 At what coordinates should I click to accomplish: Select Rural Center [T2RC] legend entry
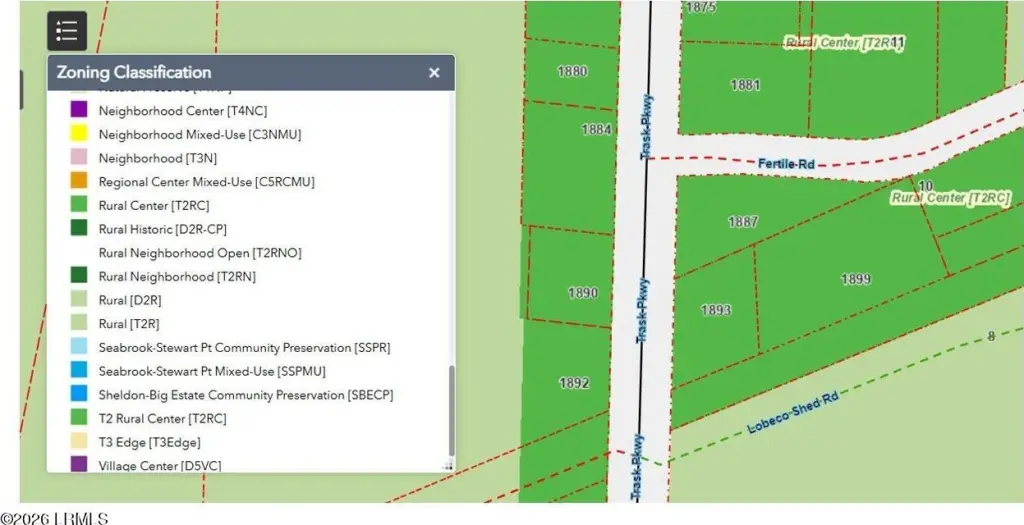coord(154,205)
